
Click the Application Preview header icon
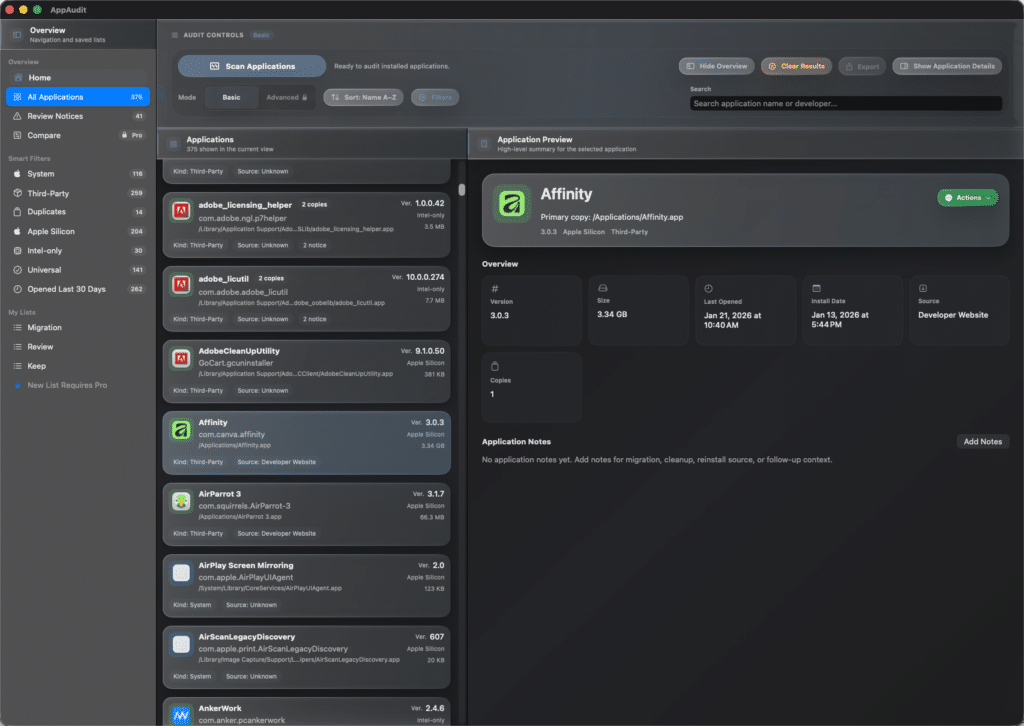tap(484, 144)
